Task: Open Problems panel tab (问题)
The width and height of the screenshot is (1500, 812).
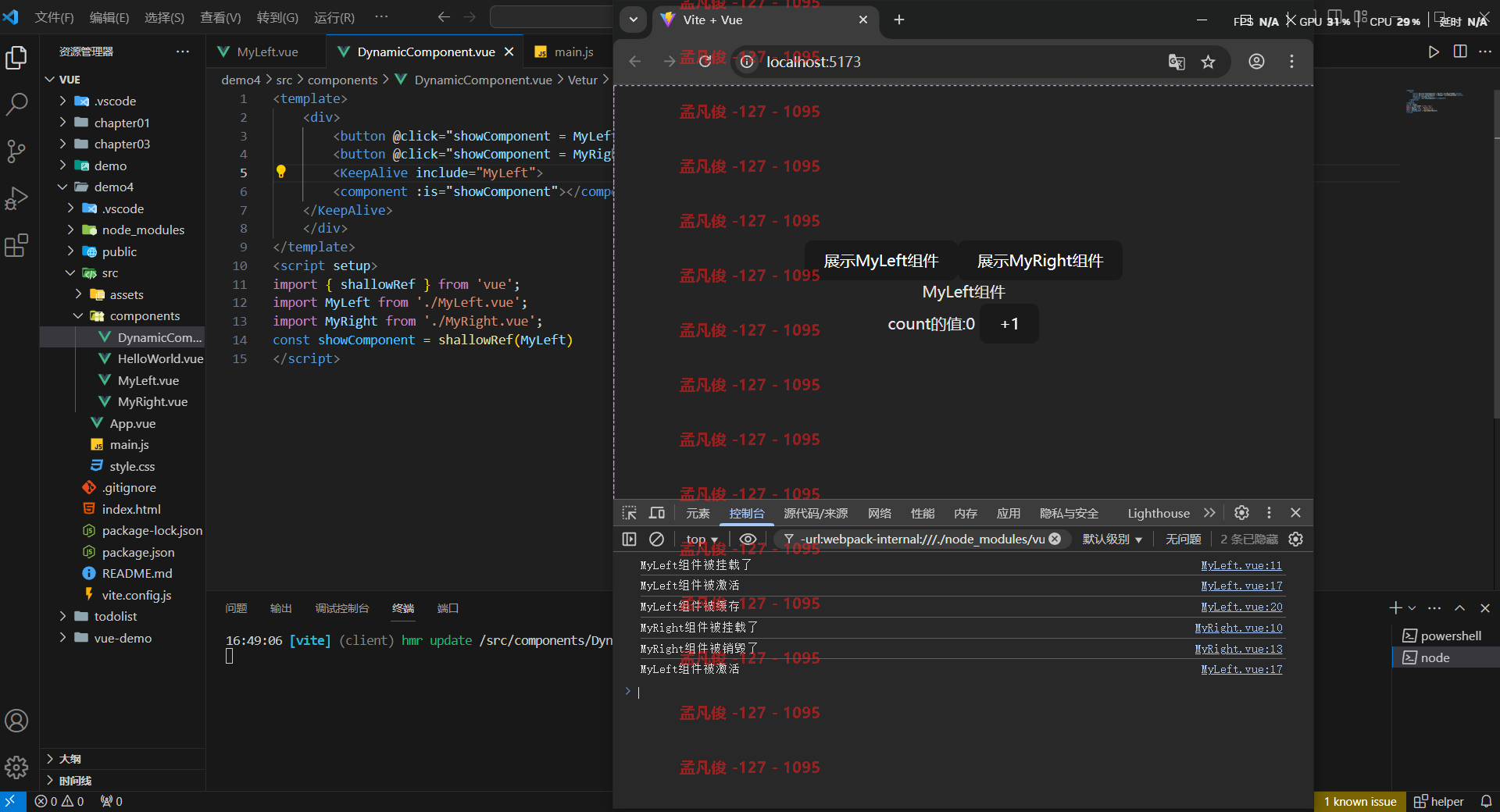Action: pyautogui.click(x=236, y=608)
